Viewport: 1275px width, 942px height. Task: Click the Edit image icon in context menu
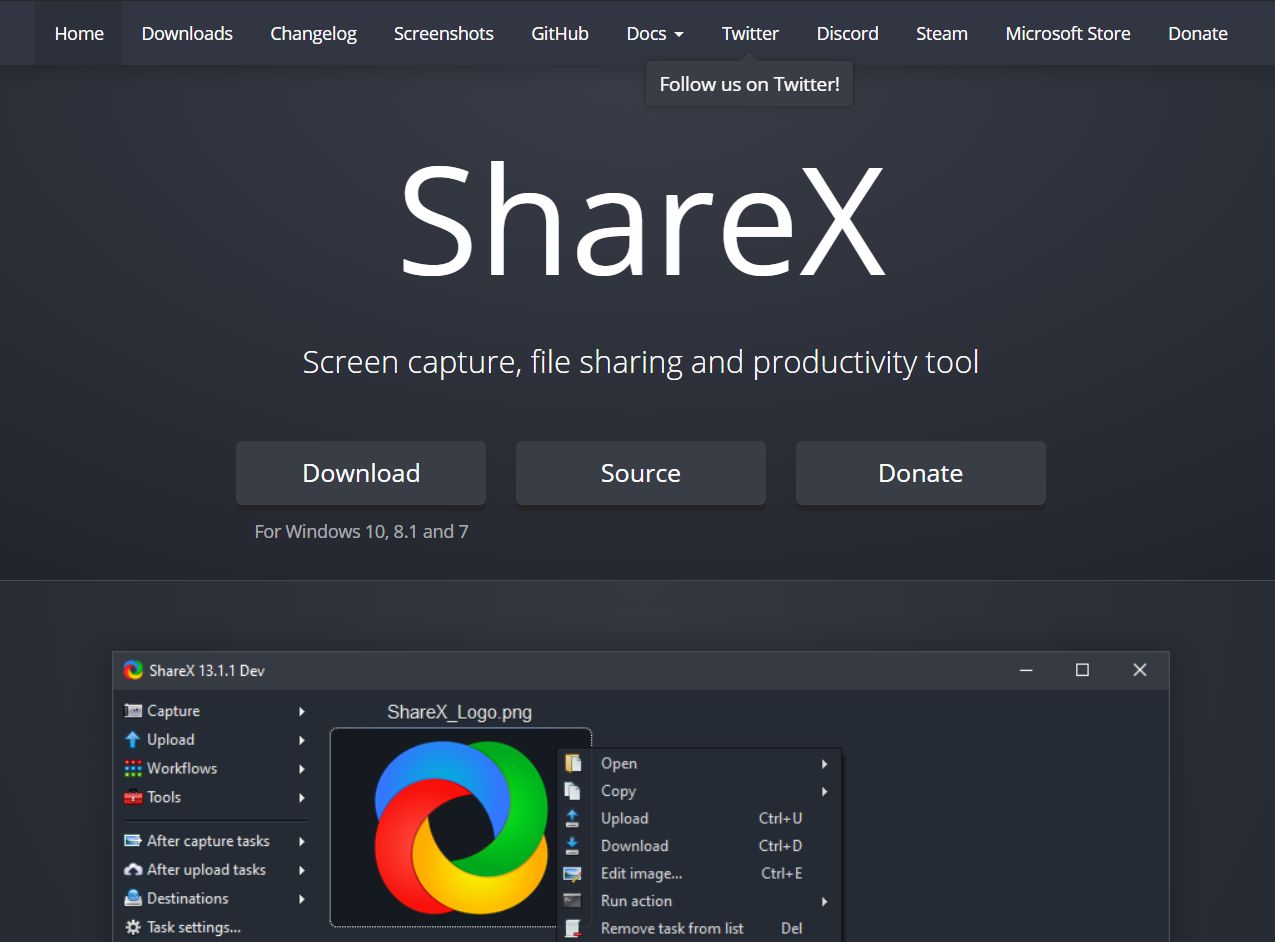[573, 873]
